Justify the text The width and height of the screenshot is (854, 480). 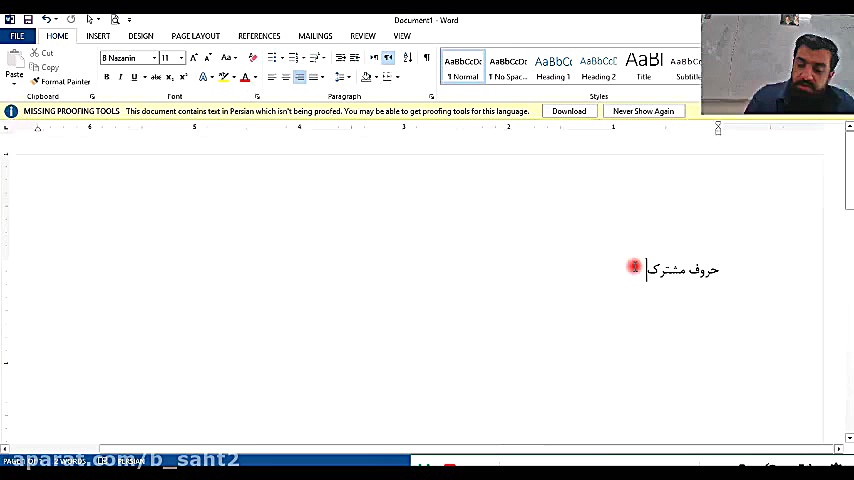click(313, 77)
